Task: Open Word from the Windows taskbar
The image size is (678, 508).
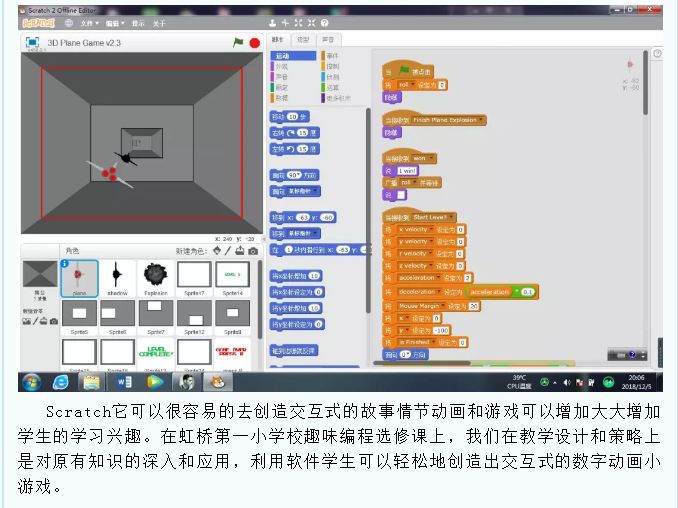Action: pyautogui.click(x=123, y=381)
